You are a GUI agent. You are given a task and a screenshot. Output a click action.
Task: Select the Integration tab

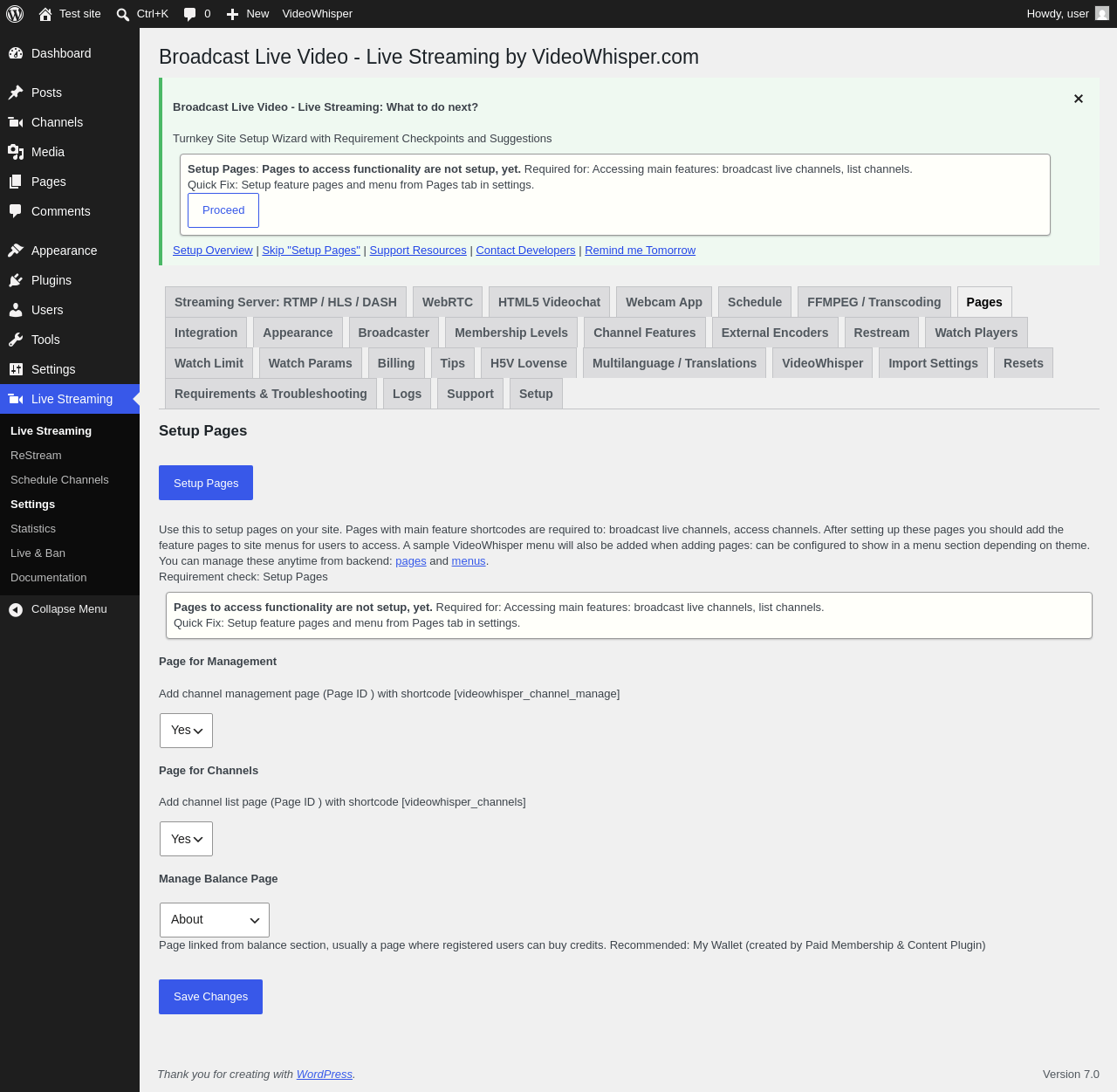point(206,333)
